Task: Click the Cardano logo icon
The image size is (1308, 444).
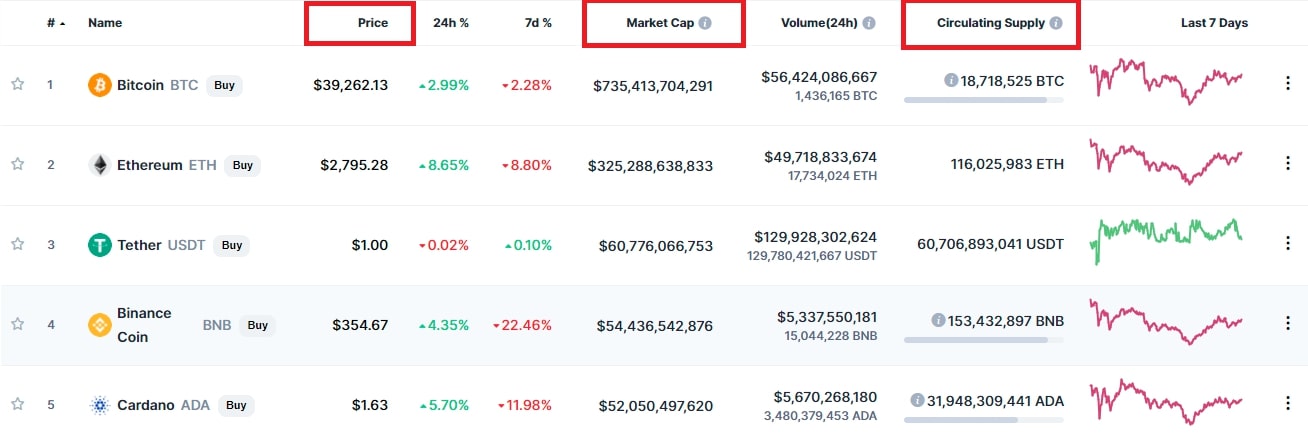Action: (x=99, y=405)
